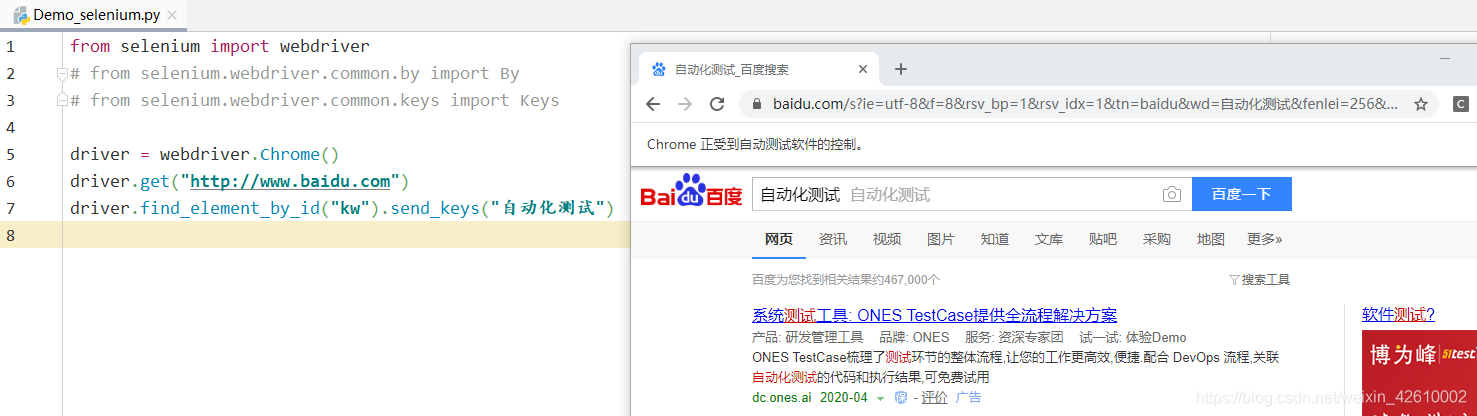This screenshot has height=416, width=1477.
Task: Click the fold end marker on line 3
Action: point(62,100)
